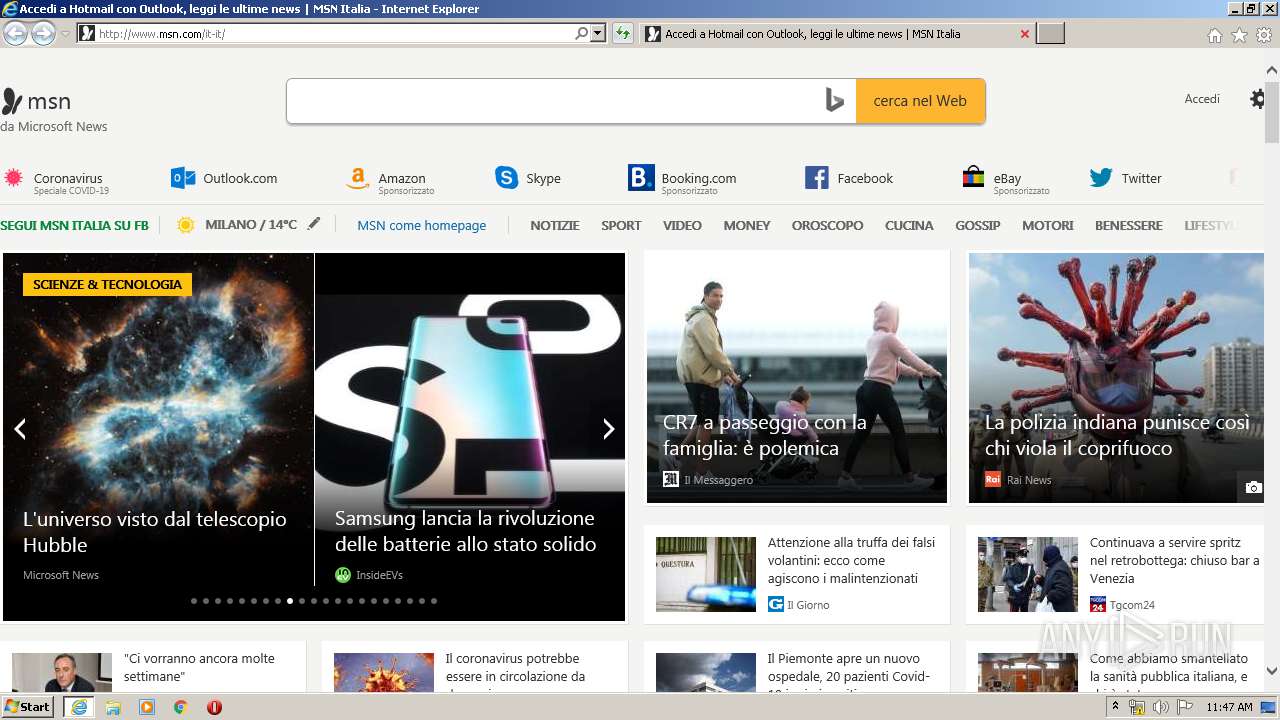Open the address bar dropdown arrow
The width and height of the screenshot is (1280, 720).
(x=598, y=34)
